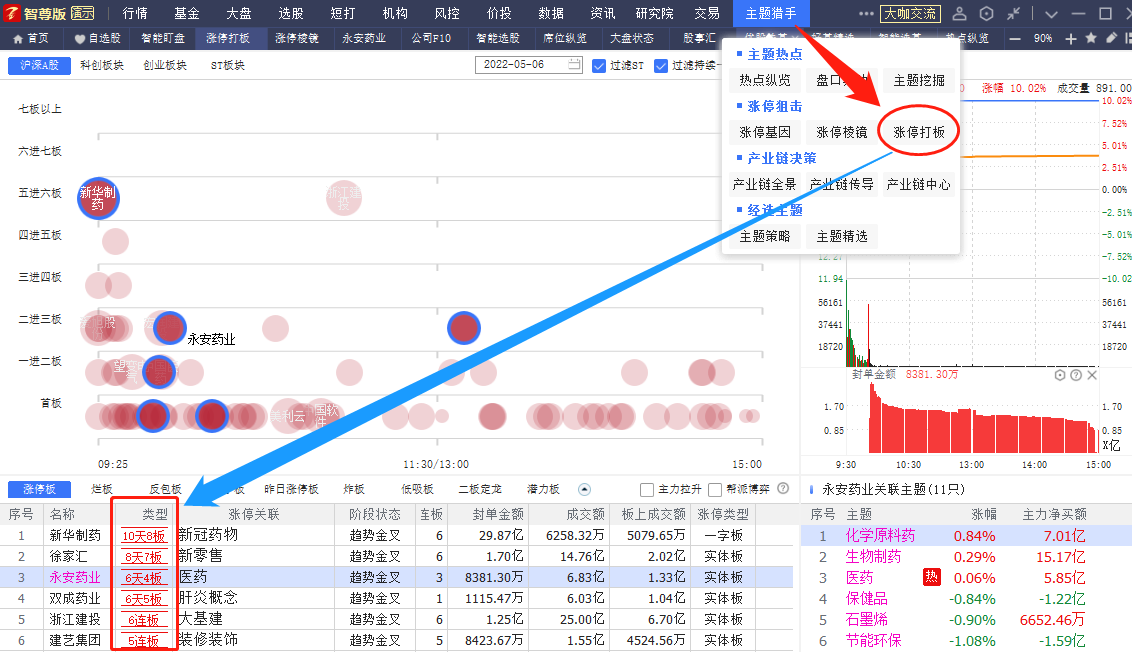Open the 公司F10 tab
Screen dimensions: 1132x652
pyautogui.click(x=431, y=38)
